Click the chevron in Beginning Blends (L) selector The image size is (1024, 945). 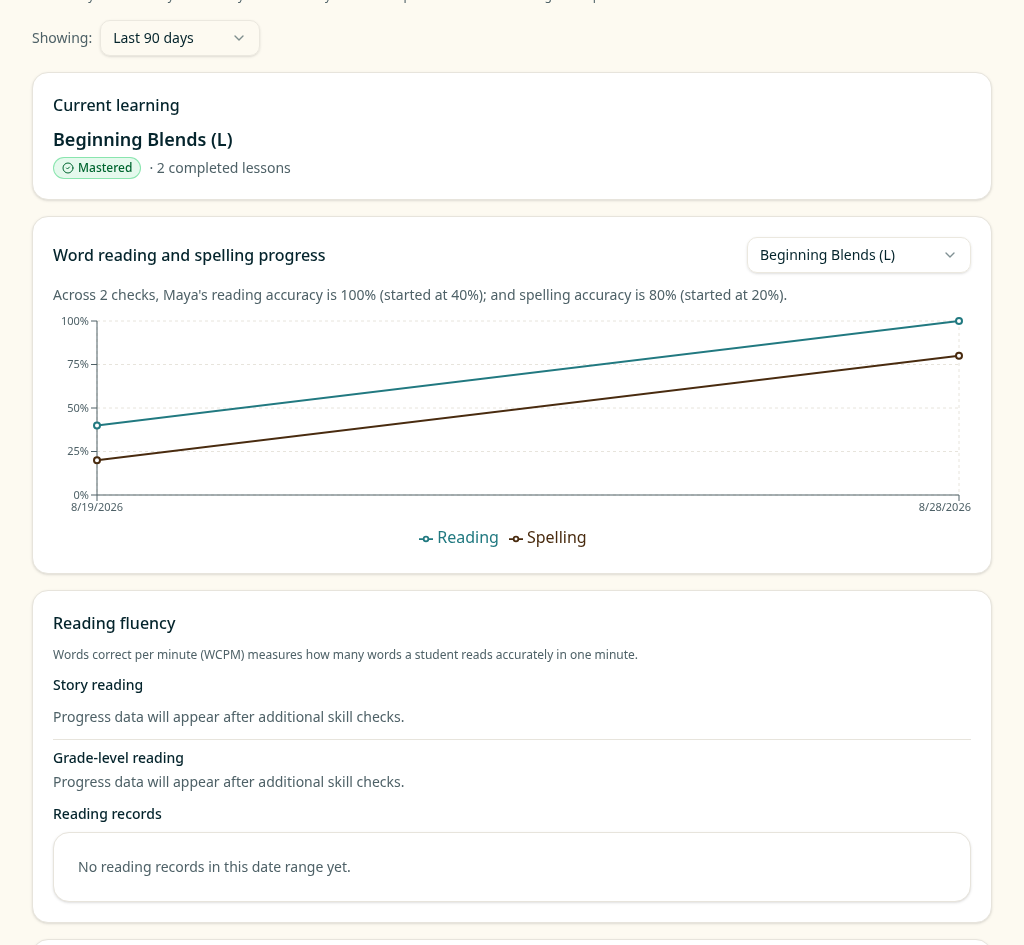(950, 255)
